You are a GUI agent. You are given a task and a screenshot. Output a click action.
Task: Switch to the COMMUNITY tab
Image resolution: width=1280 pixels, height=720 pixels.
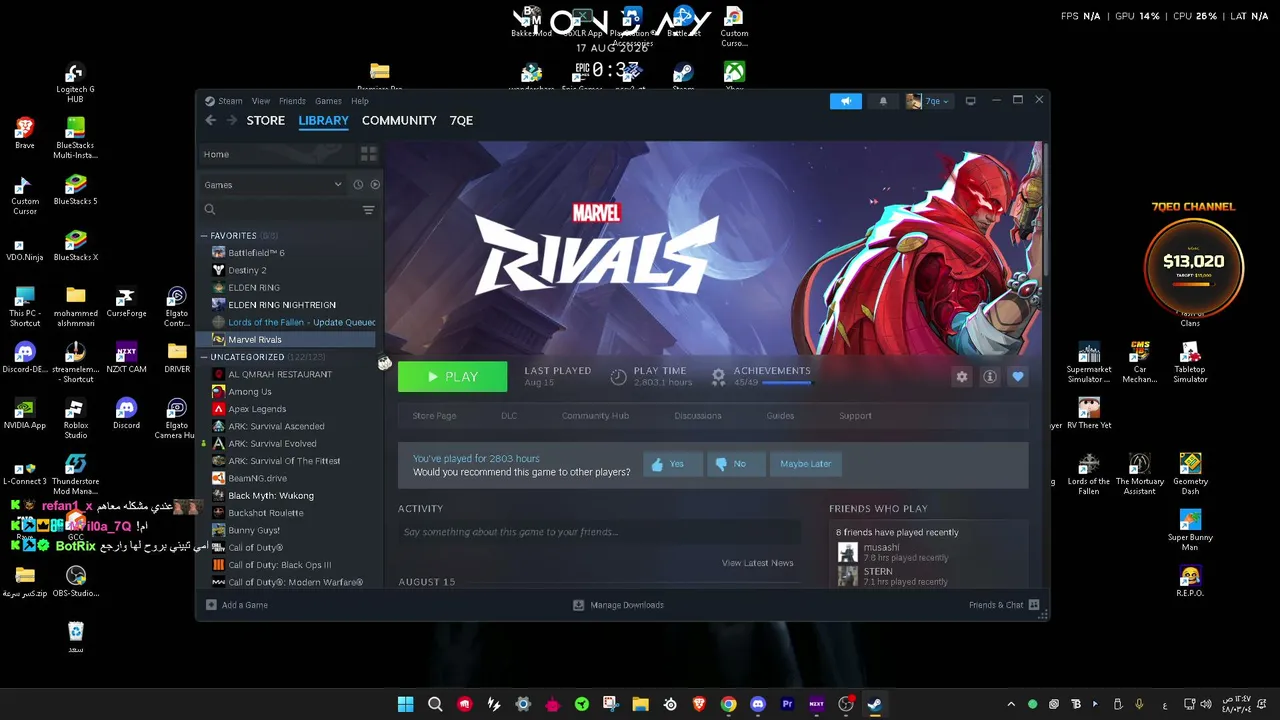pyautogui.click(x=399, y=120)
